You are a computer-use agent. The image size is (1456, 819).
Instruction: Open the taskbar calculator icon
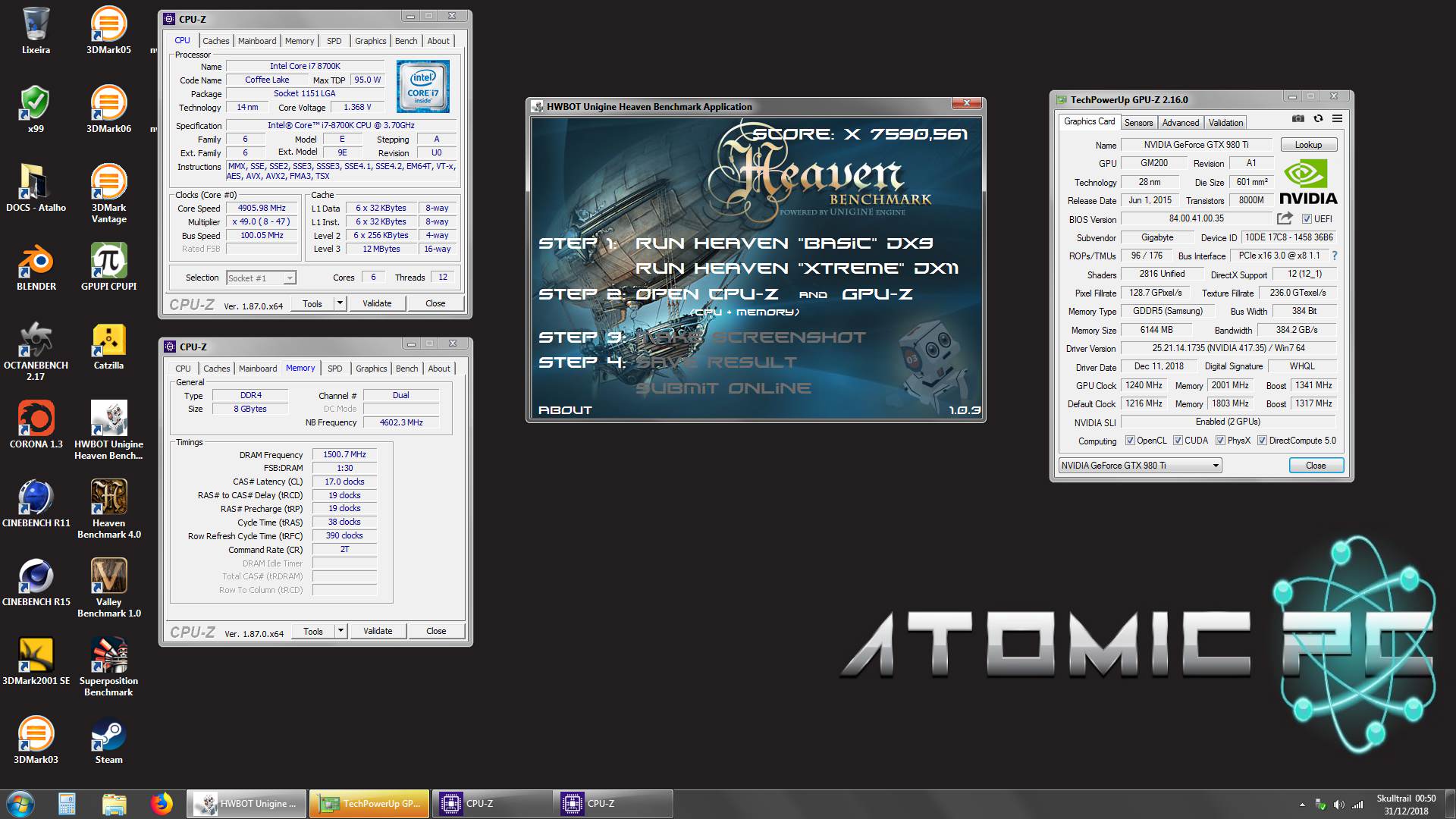(x=67, y=804)
